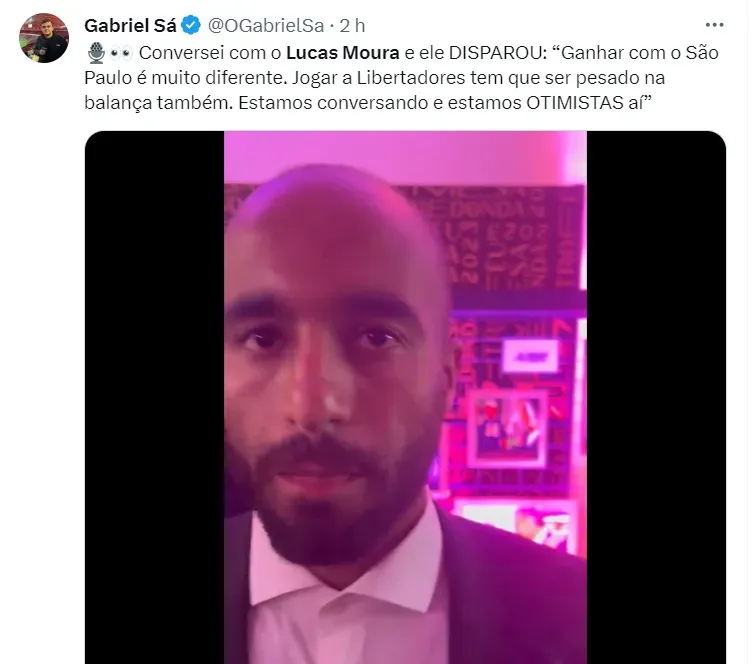Screen dimensions: 751x664
Task: Click the microphone emoji in the tweet
Action: pos(96,53)
